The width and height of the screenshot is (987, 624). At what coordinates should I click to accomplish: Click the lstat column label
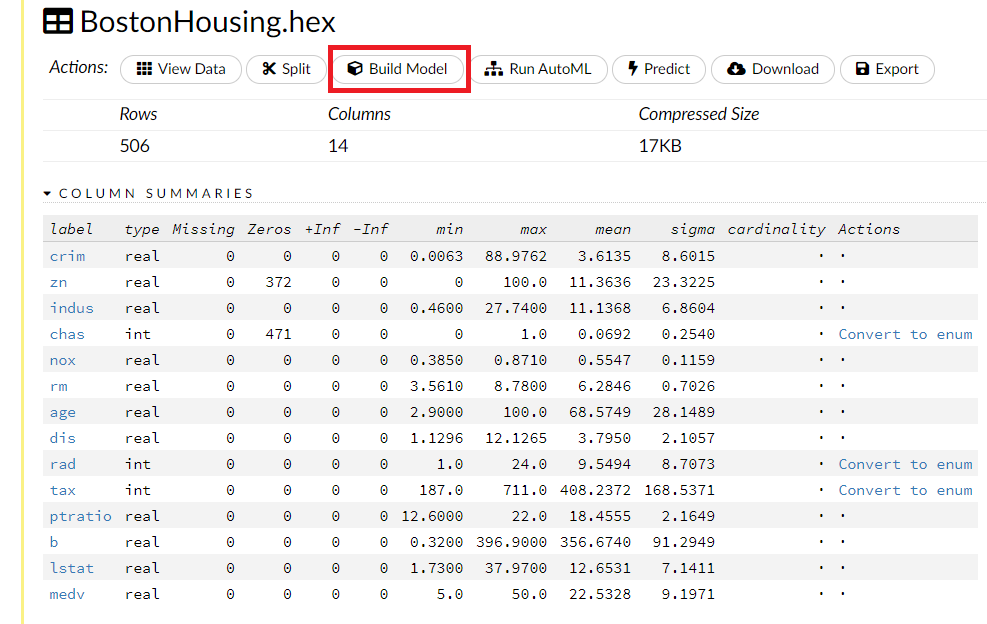pyautogui.click(x=71, y=568)
